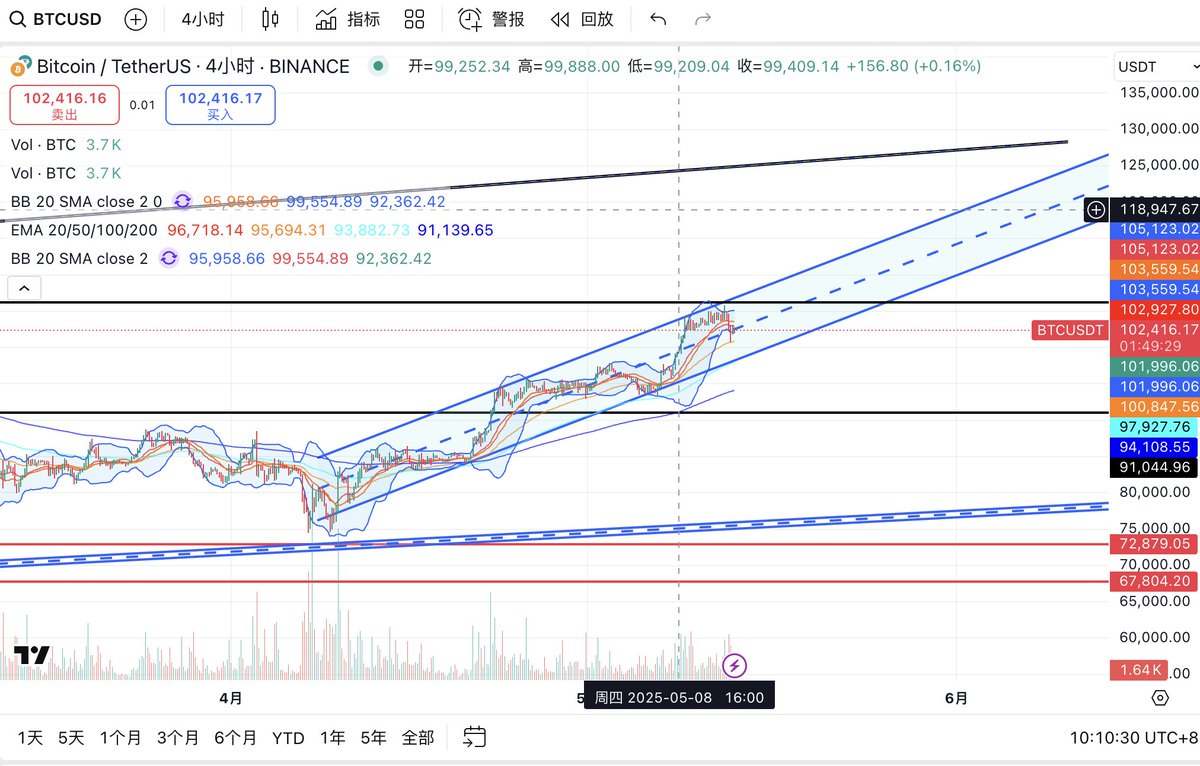
Task: Open the BTCUSD symbol search
Action: [x=56, y=19]
